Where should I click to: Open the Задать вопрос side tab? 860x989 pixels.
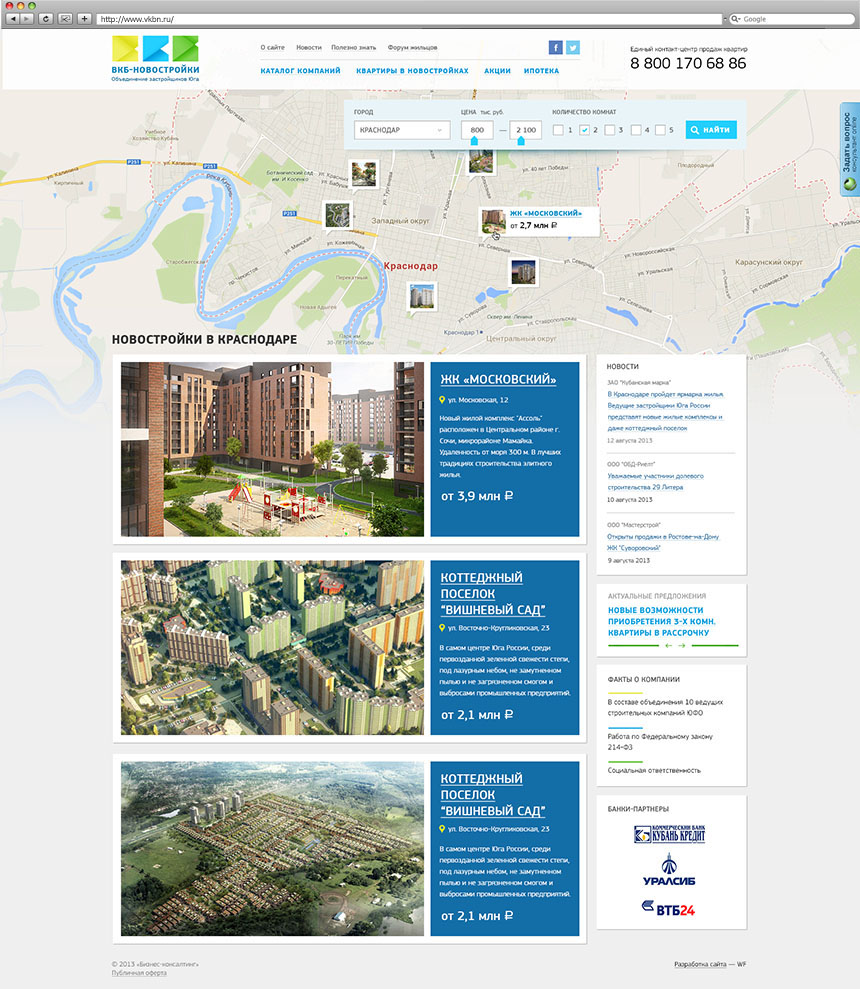[850, 148]
